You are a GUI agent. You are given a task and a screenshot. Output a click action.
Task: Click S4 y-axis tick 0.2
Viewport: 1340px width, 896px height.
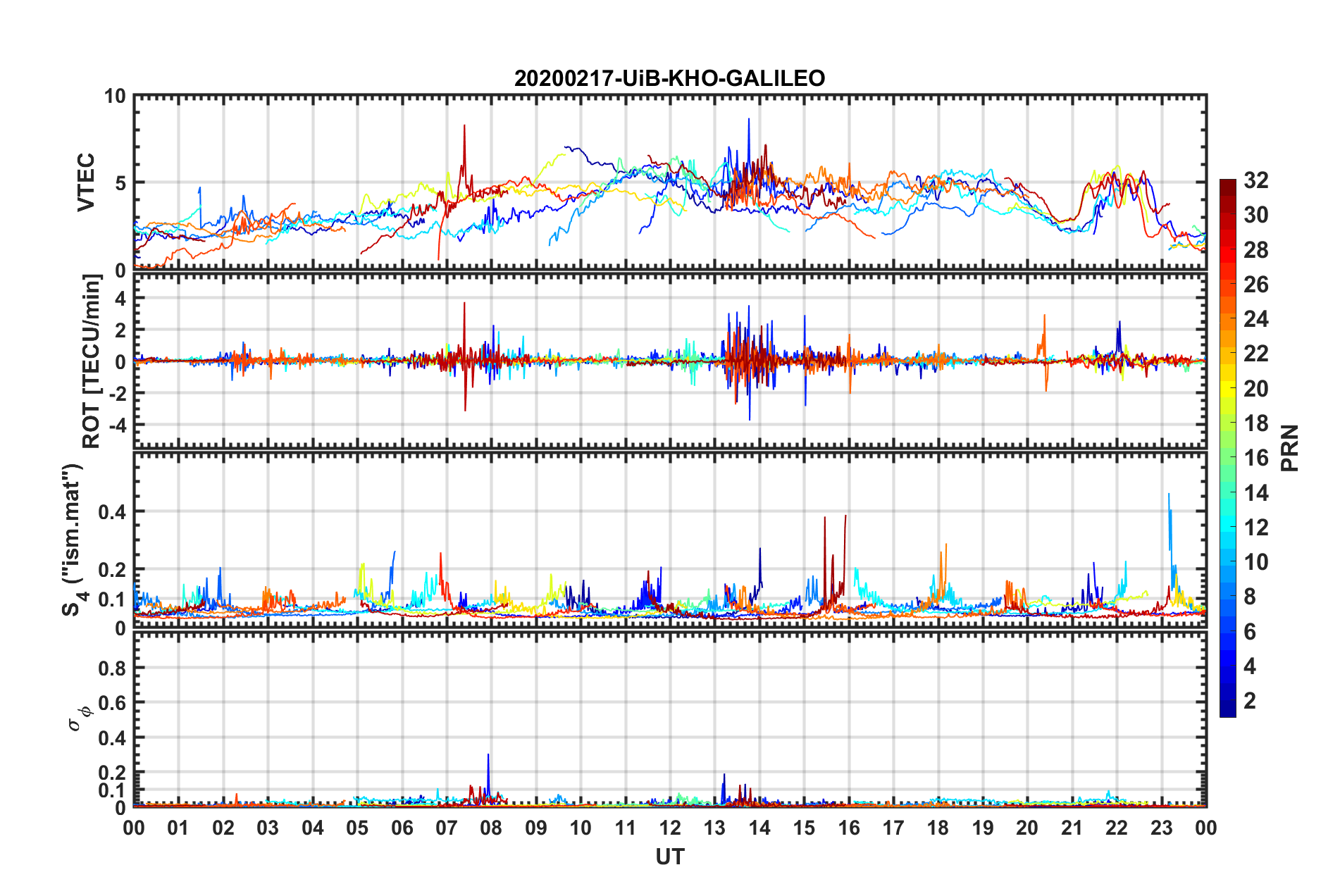click(x=112, y=570)
